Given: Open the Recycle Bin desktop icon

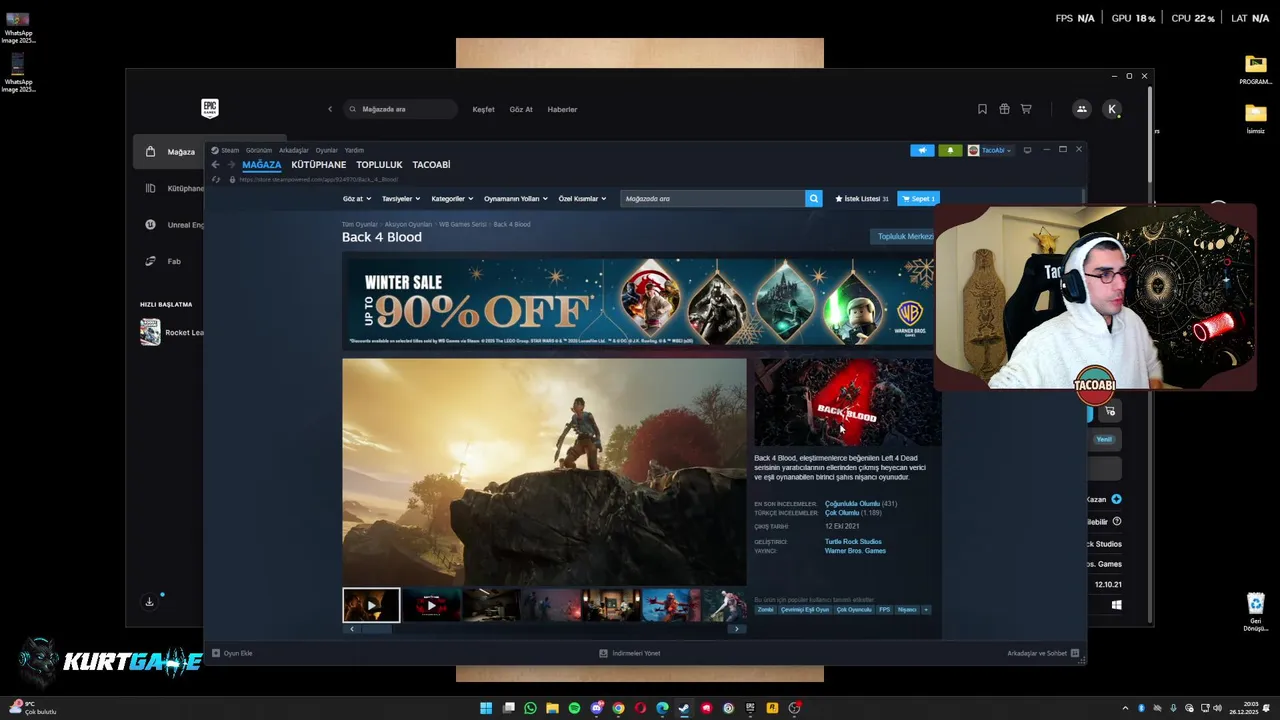Looking at the screenshot, I should (x=1256, y=612).
